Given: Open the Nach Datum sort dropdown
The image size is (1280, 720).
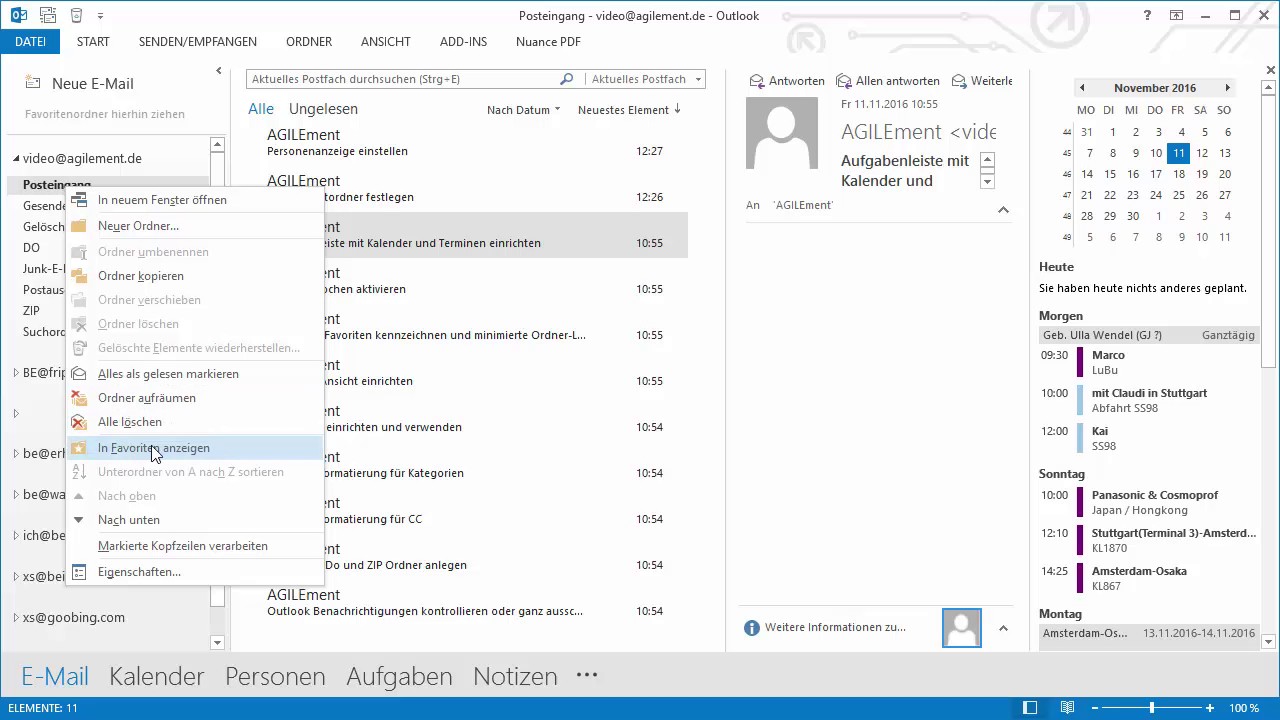Looking at the screenshot, I should [524, 110].
